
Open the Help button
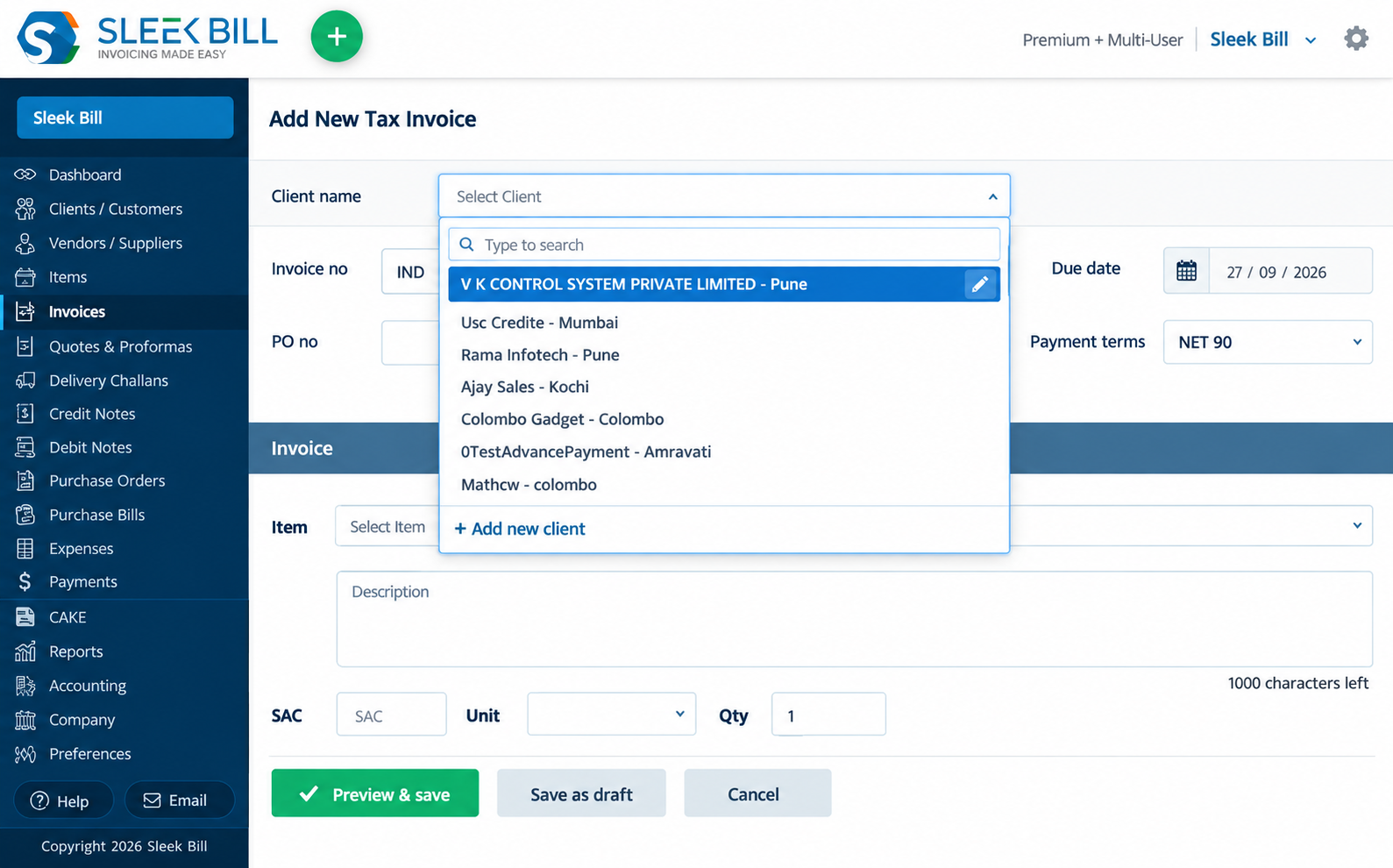point(64,800)
